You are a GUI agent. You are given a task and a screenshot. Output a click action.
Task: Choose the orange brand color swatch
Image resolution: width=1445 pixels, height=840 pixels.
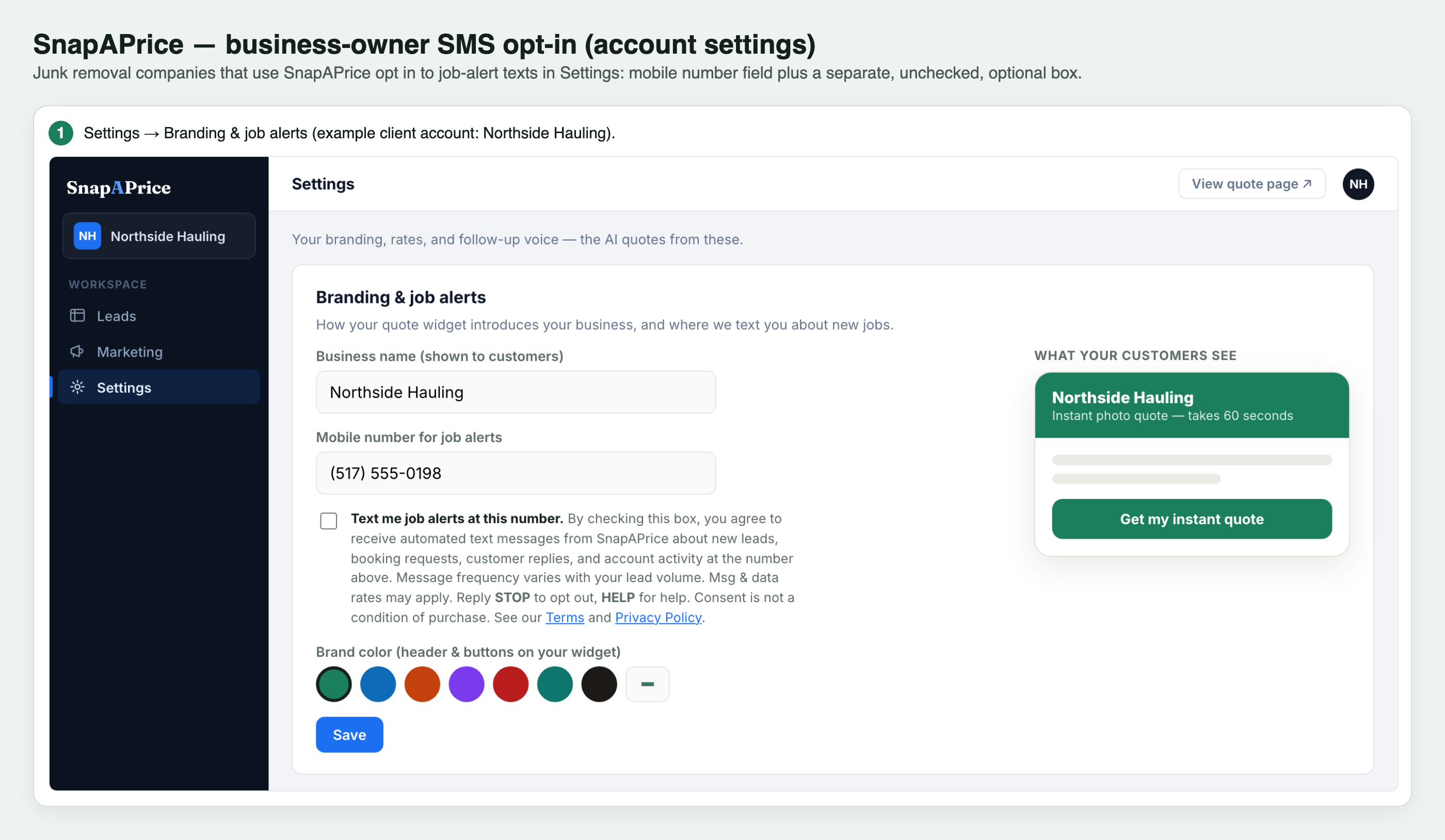pyautogui.click(x=422, y=684)
